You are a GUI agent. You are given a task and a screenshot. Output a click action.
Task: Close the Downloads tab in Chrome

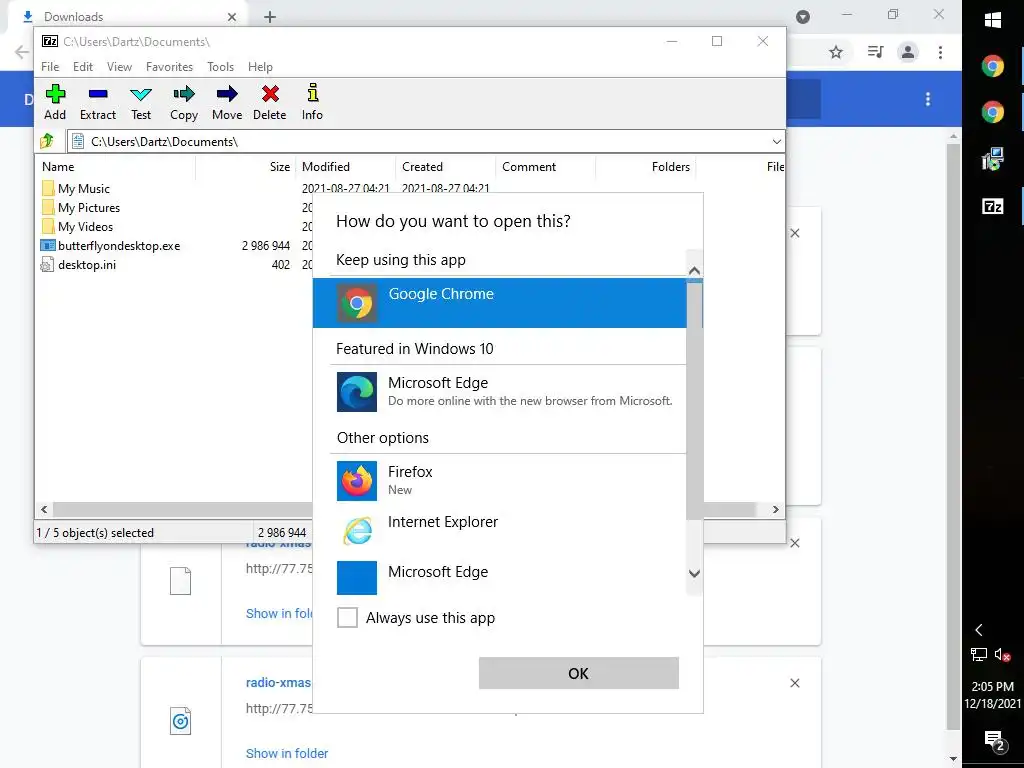232,17
